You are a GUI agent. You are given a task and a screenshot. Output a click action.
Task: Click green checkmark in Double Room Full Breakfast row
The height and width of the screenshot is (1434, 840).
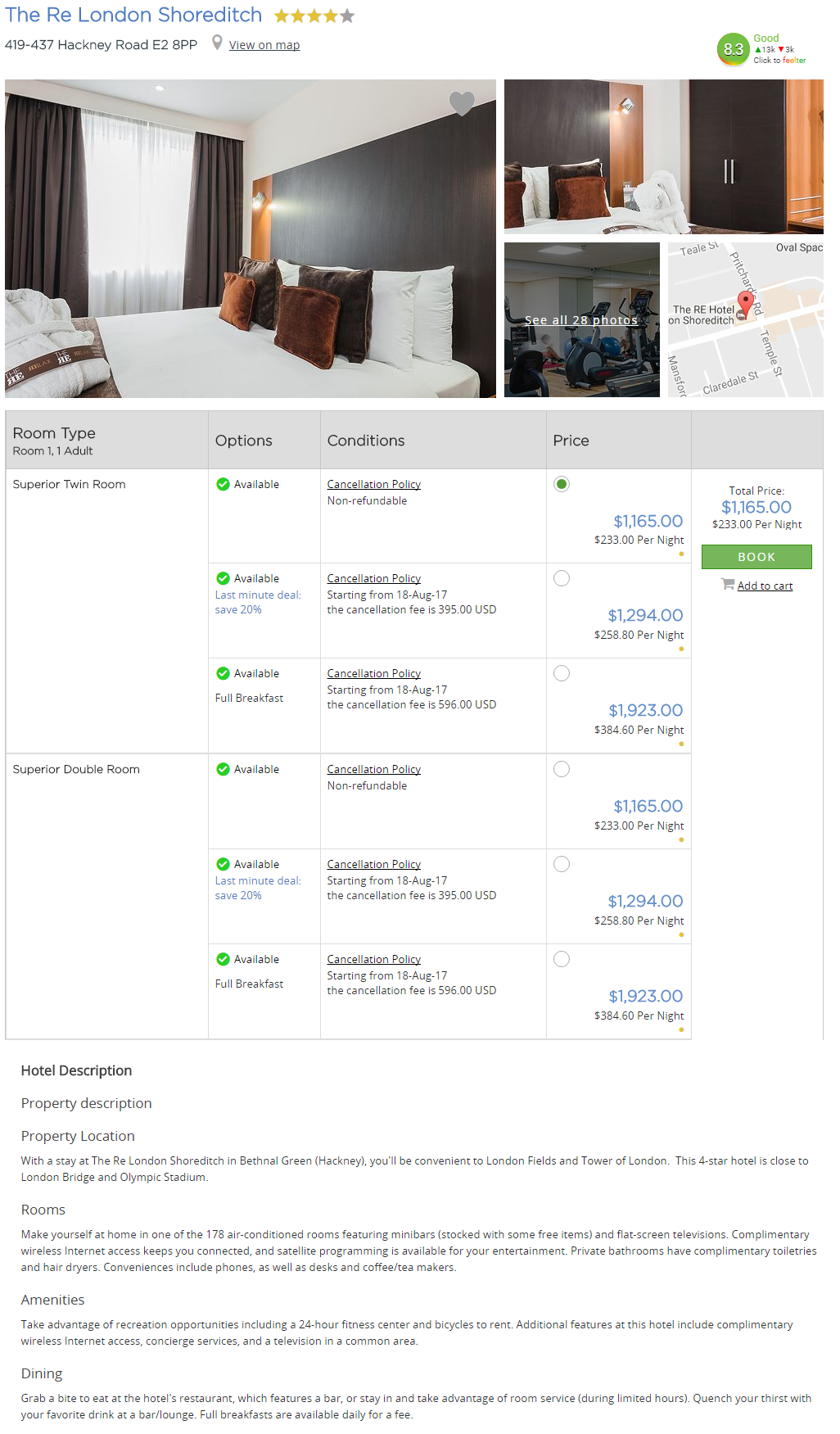point(223,959)
